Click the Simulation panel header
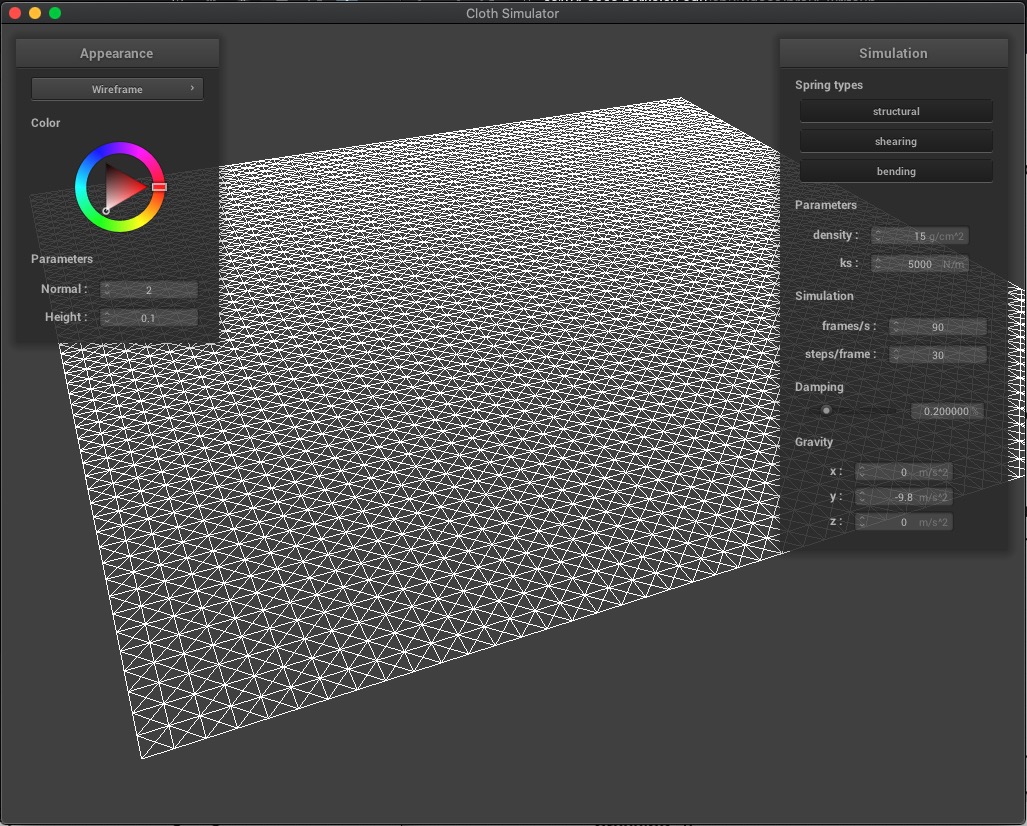The image size is (1027, 826). tap(893, 52)
